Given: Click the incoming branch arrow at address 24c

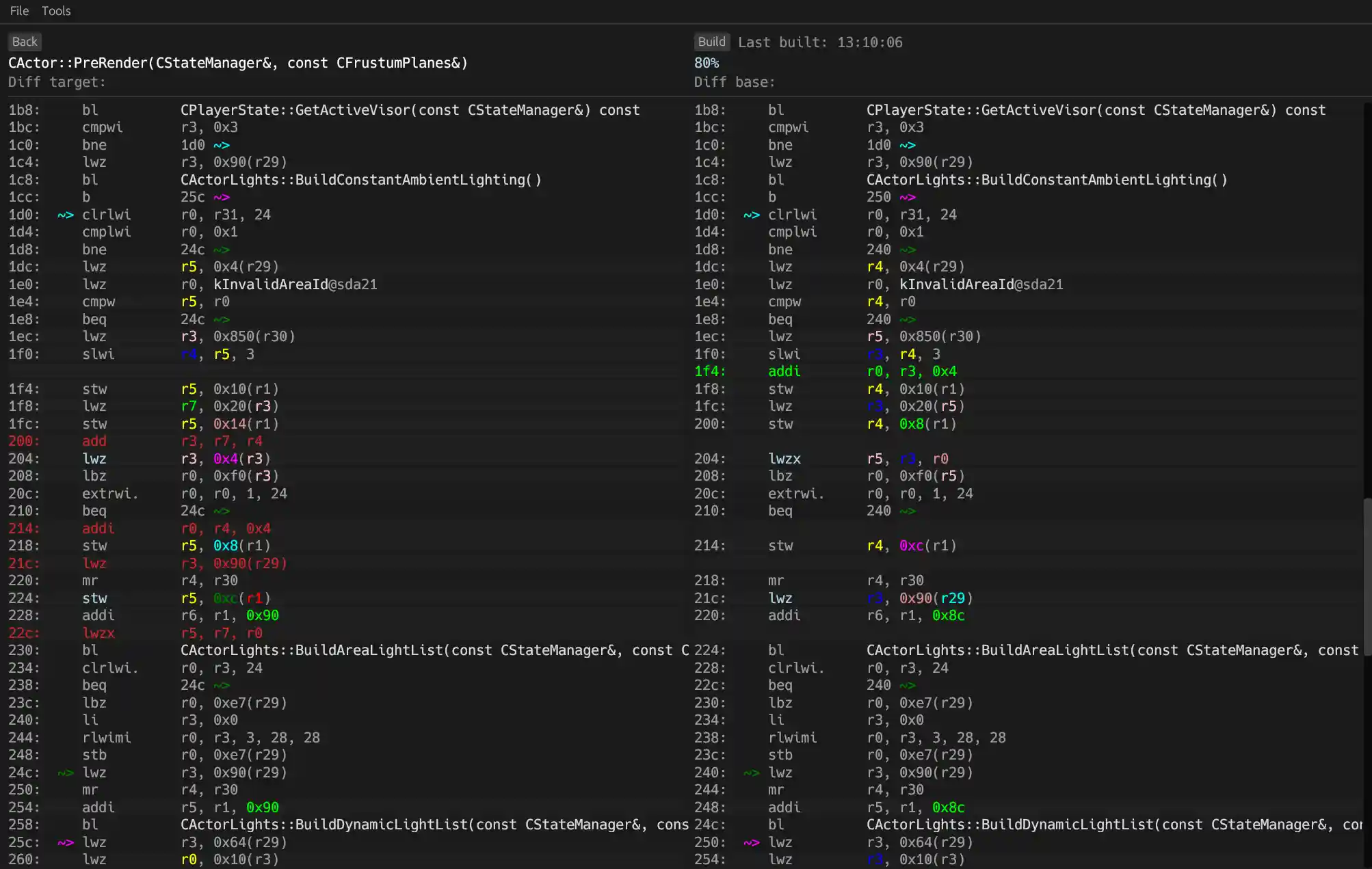Looking at the screenshot, I should 65,773.
